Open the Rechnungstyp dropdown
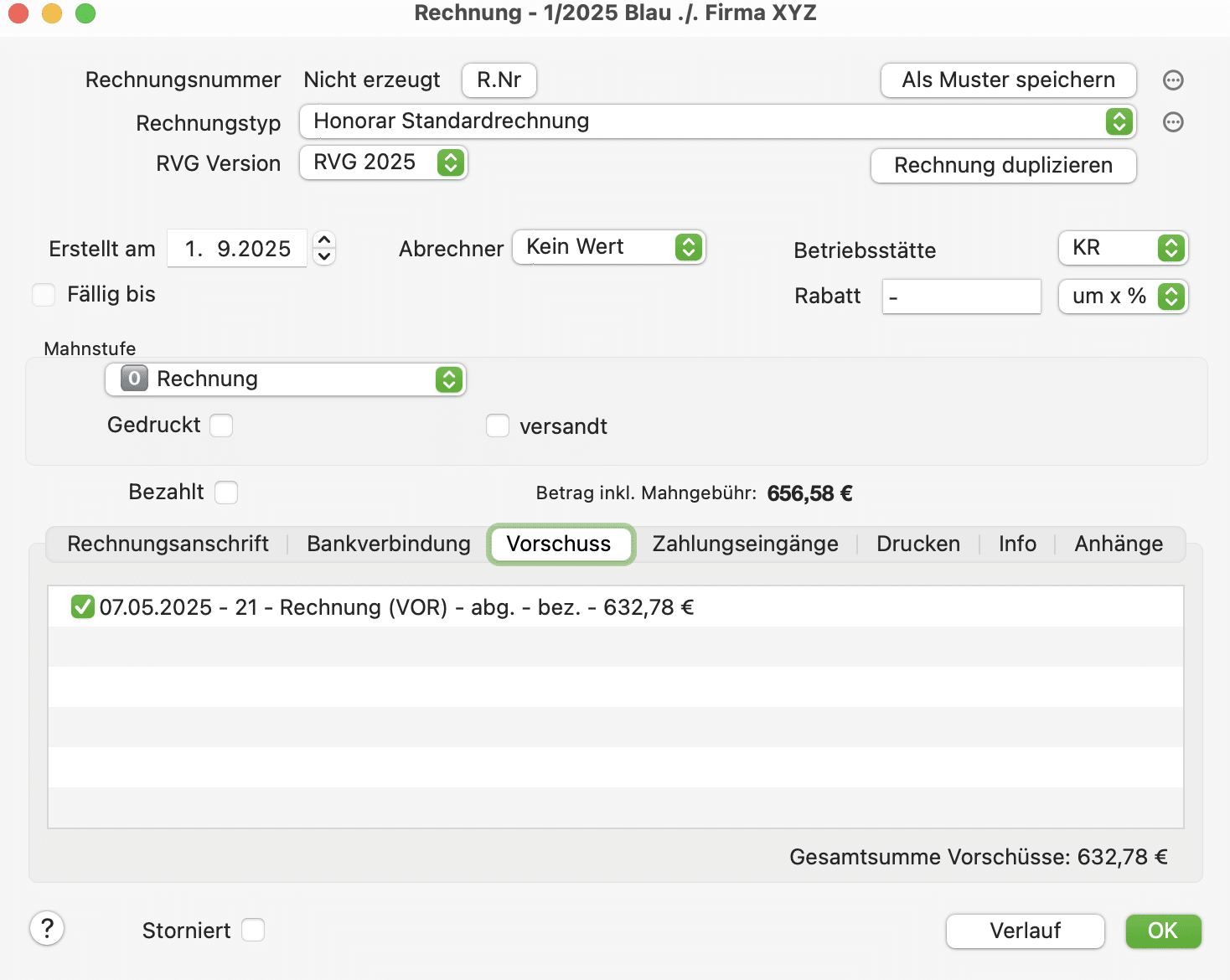The width and height of the screenshot is (1230, 980). tap(716, 121)
